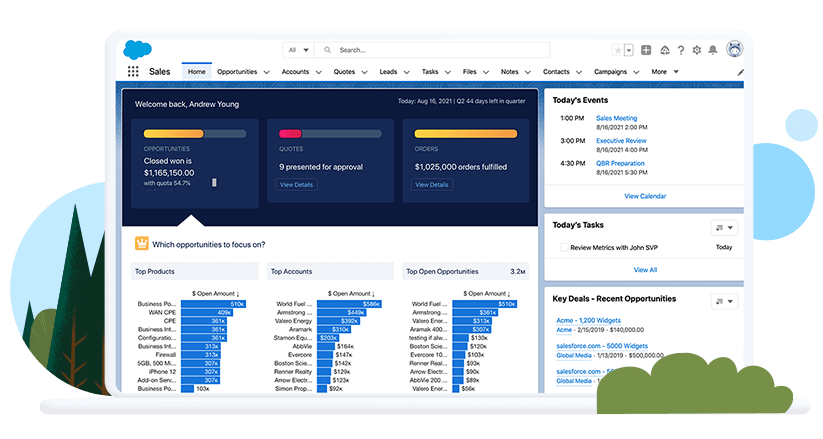Click the Opportunities quota progress bar
The image size is (823, 439).
[x=194, y=133]
